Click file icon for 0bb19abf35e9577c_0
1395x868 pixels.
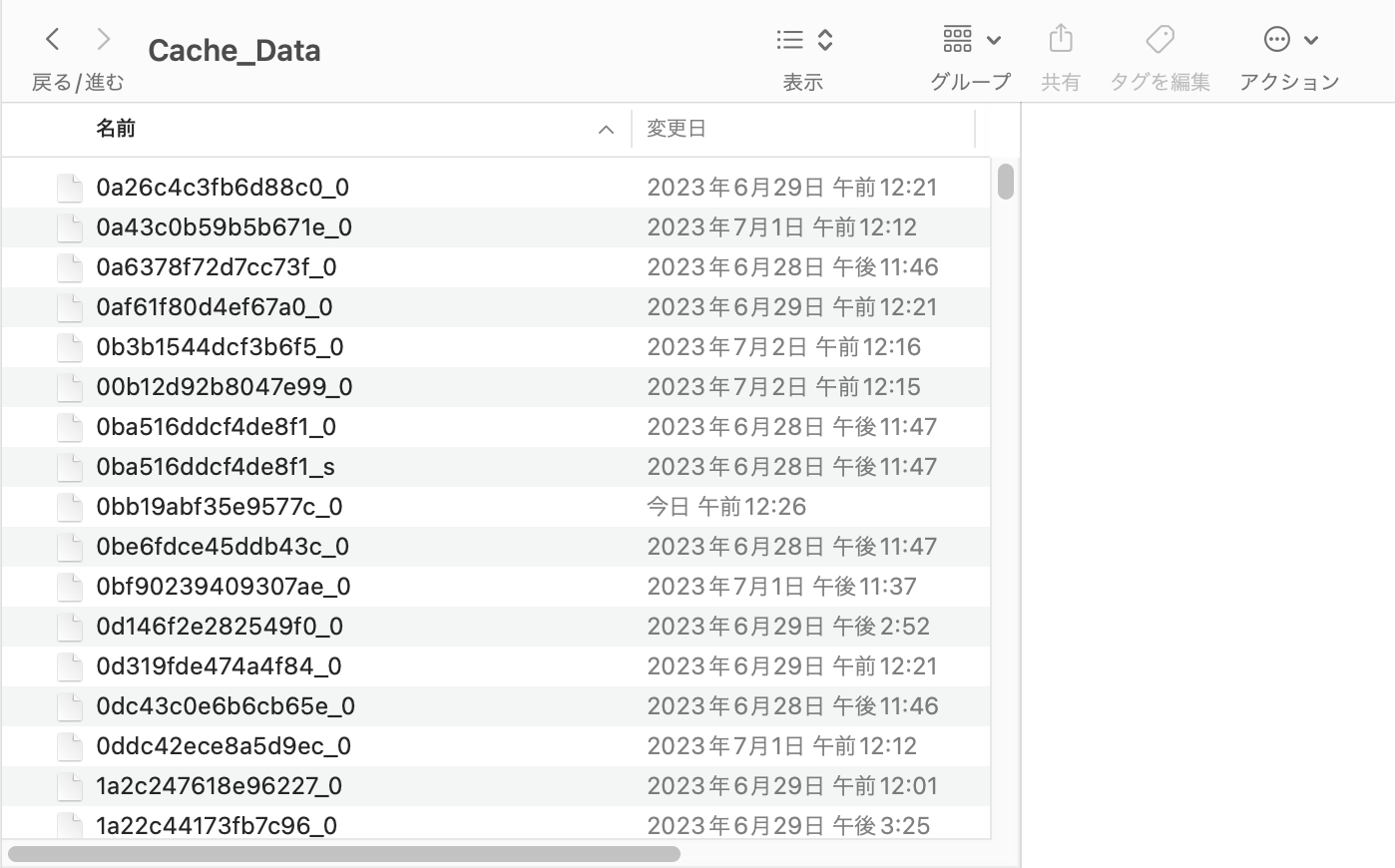click(69, 507)
